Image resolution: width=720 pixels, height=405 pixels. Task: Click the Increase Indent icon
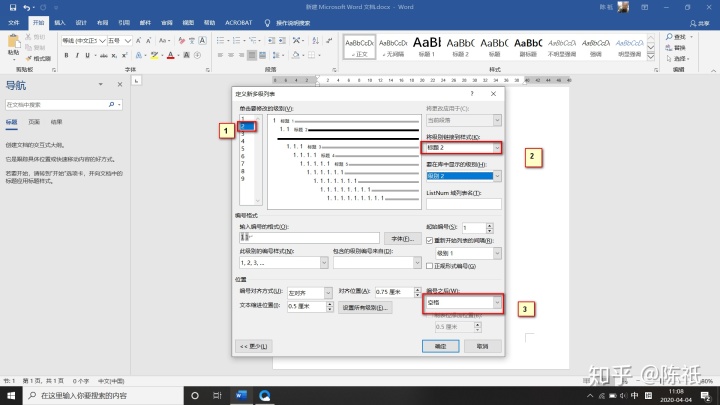[x=282, y=41]
